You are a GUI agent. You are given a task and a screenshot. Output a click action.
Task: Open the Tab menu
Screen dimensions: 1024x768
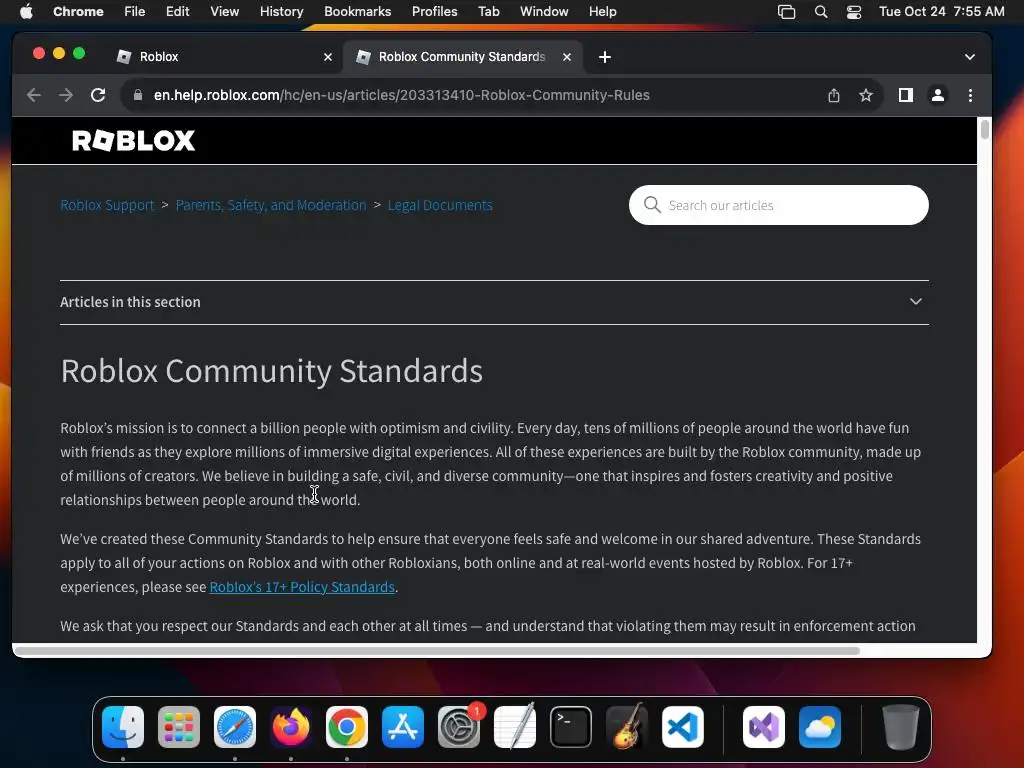(x=488, y=12)
